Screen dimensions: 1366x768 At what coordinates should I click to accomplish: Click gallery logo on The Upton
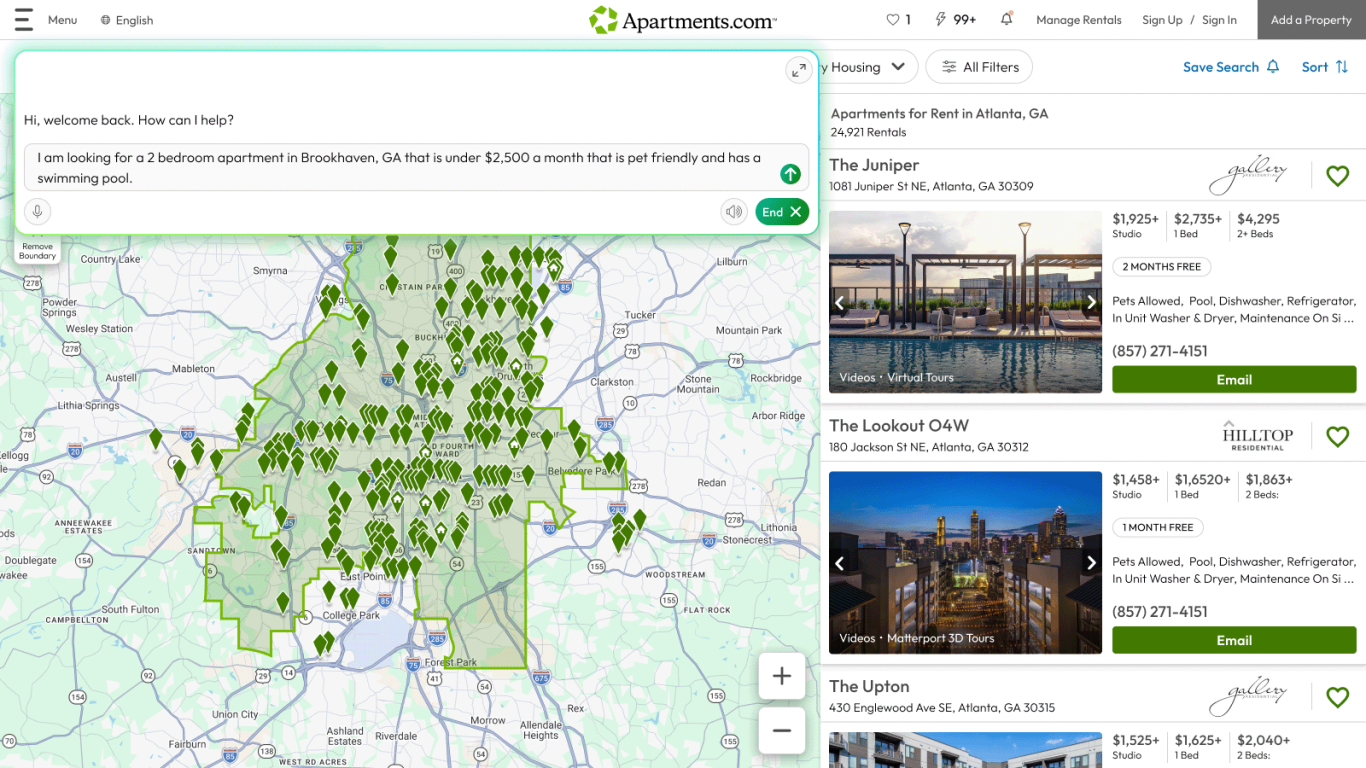(1248, 696)
